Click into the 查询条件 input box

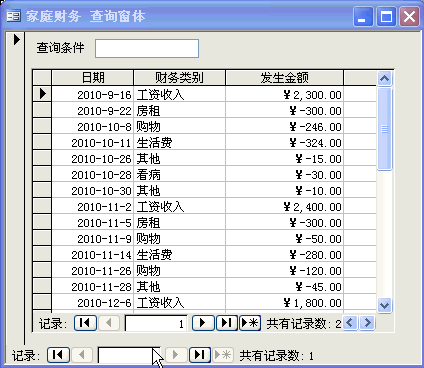coord(147,48)
